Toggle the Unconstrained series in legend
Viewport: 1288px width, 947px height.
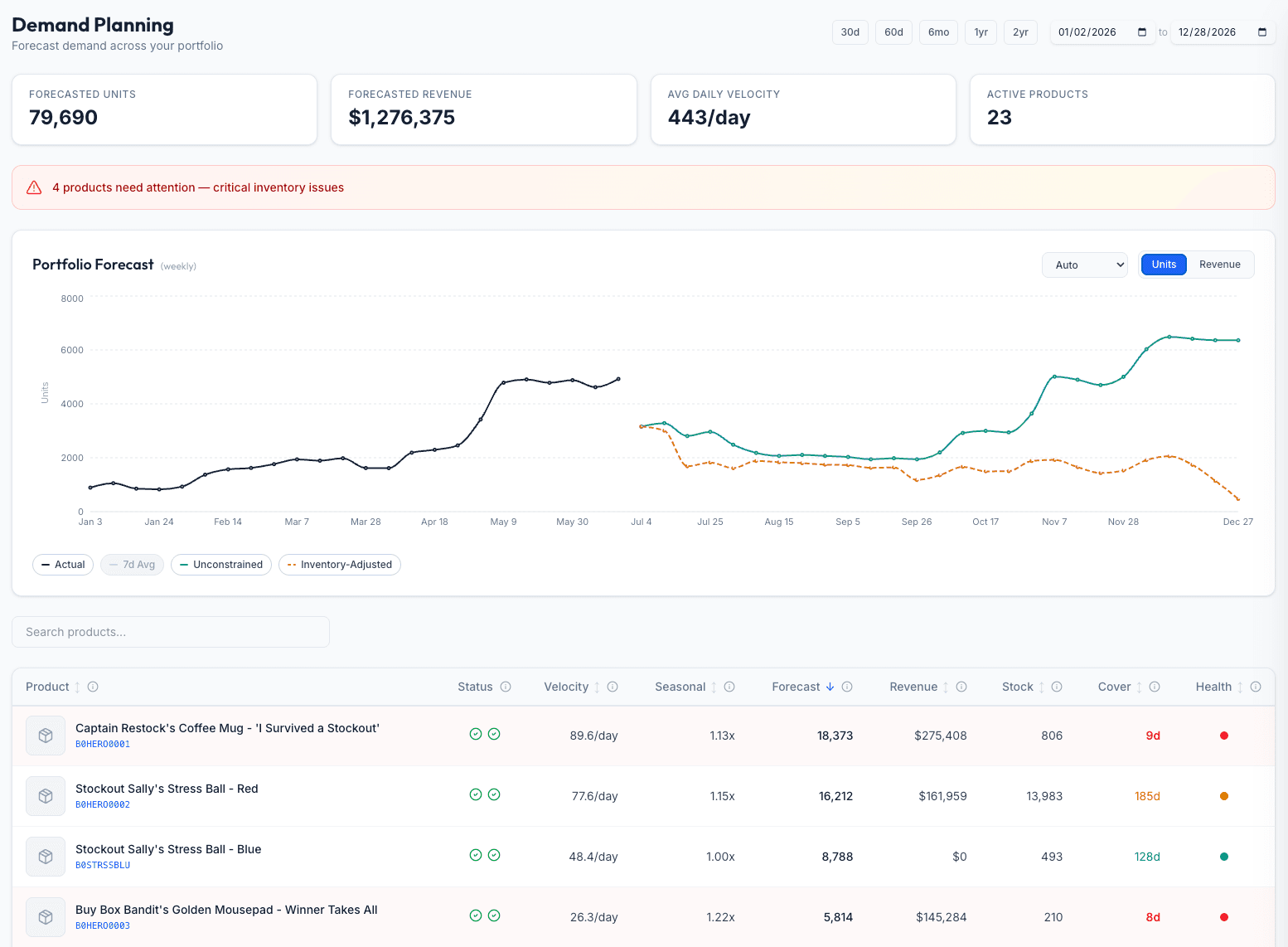click(220, 565)
